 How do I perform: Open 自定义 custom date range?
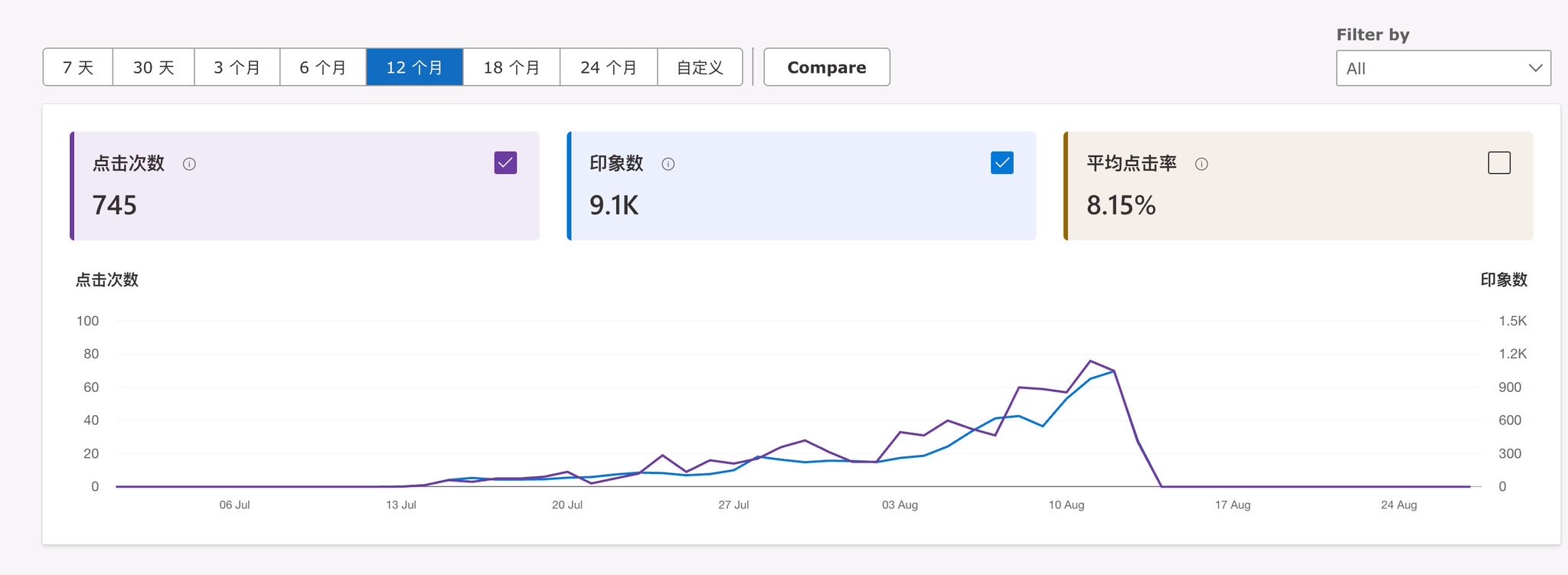click(700, 67)
